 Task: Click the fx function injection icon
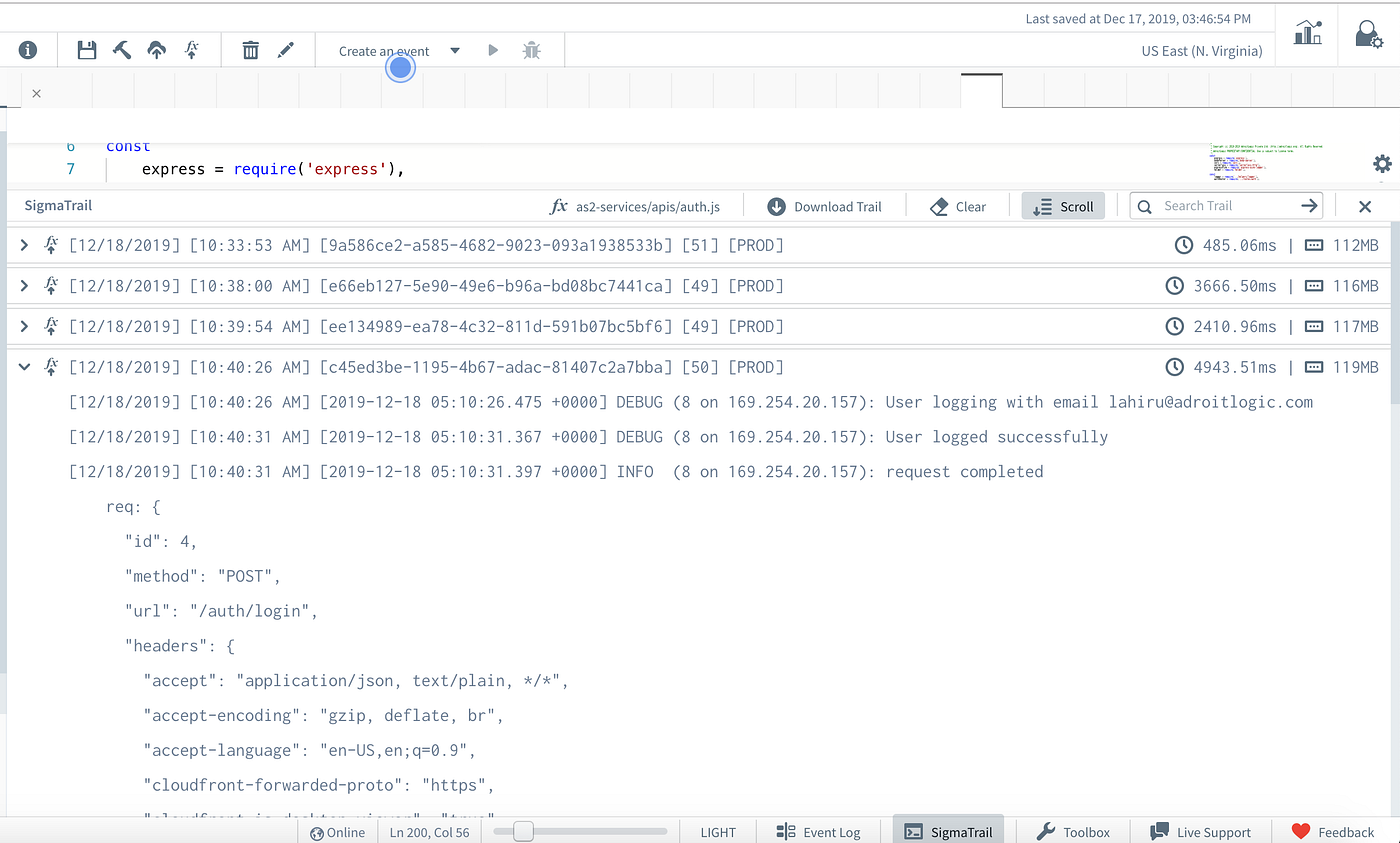[x=189, y=49]
